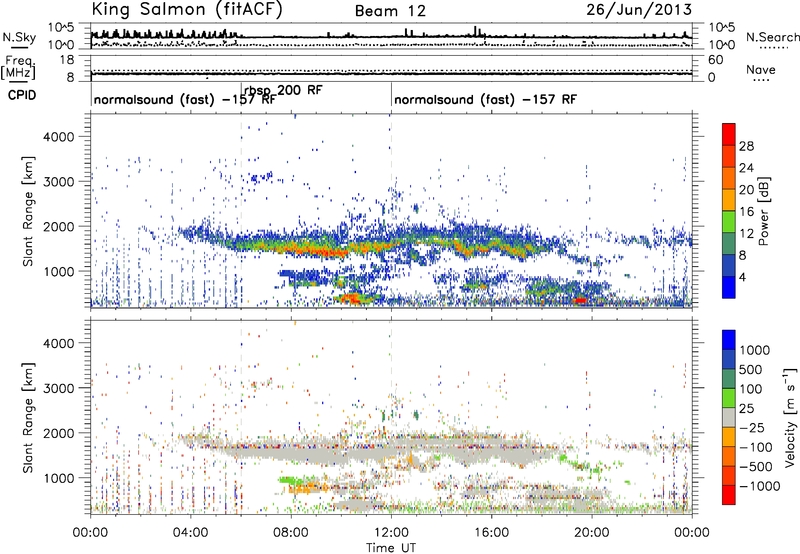Viewport: 800px width, 554px height.
Task: Click the 'Nave' legend label
Action: coord(761,69)
